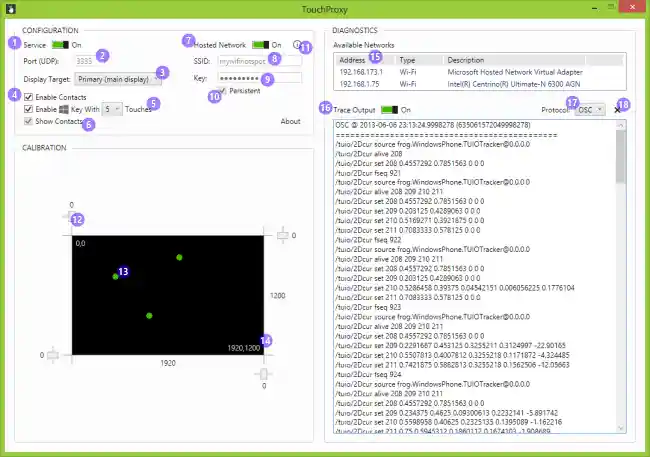Disable the Trace Output switch

click(389, 109)
